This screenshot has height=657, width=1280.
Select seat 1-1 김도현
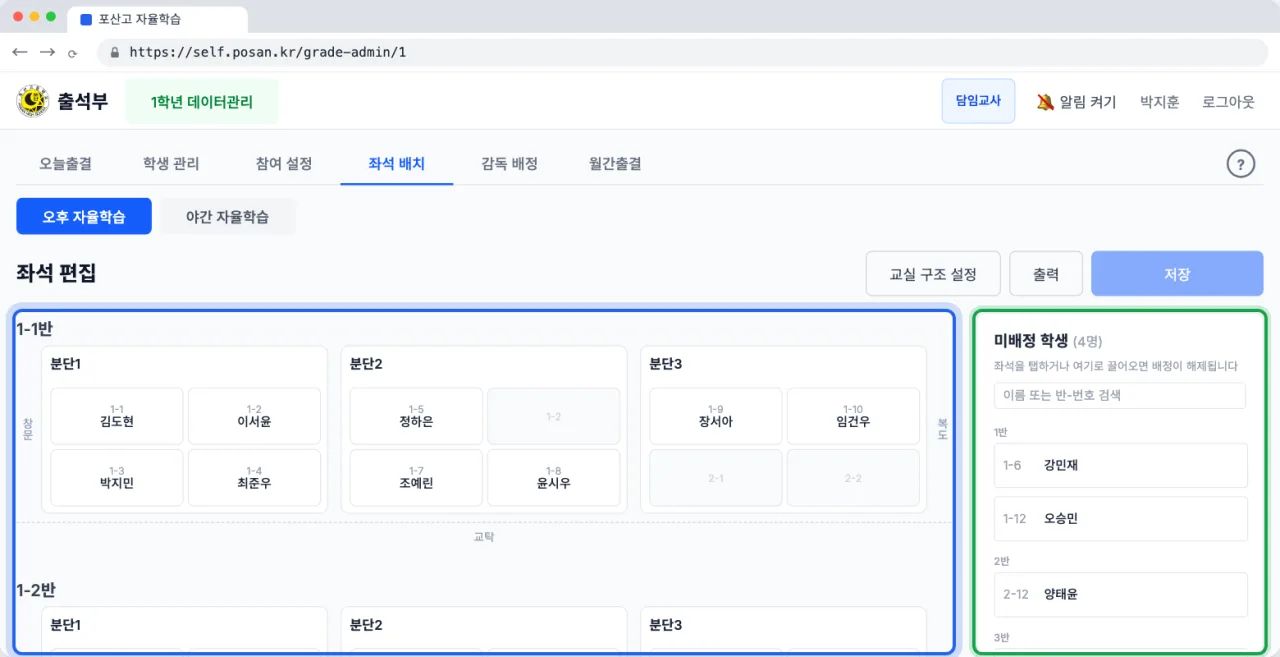117,416
